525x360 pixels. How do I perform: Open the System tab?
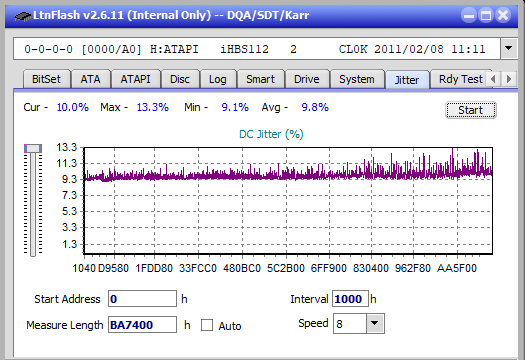pos(357,79)
